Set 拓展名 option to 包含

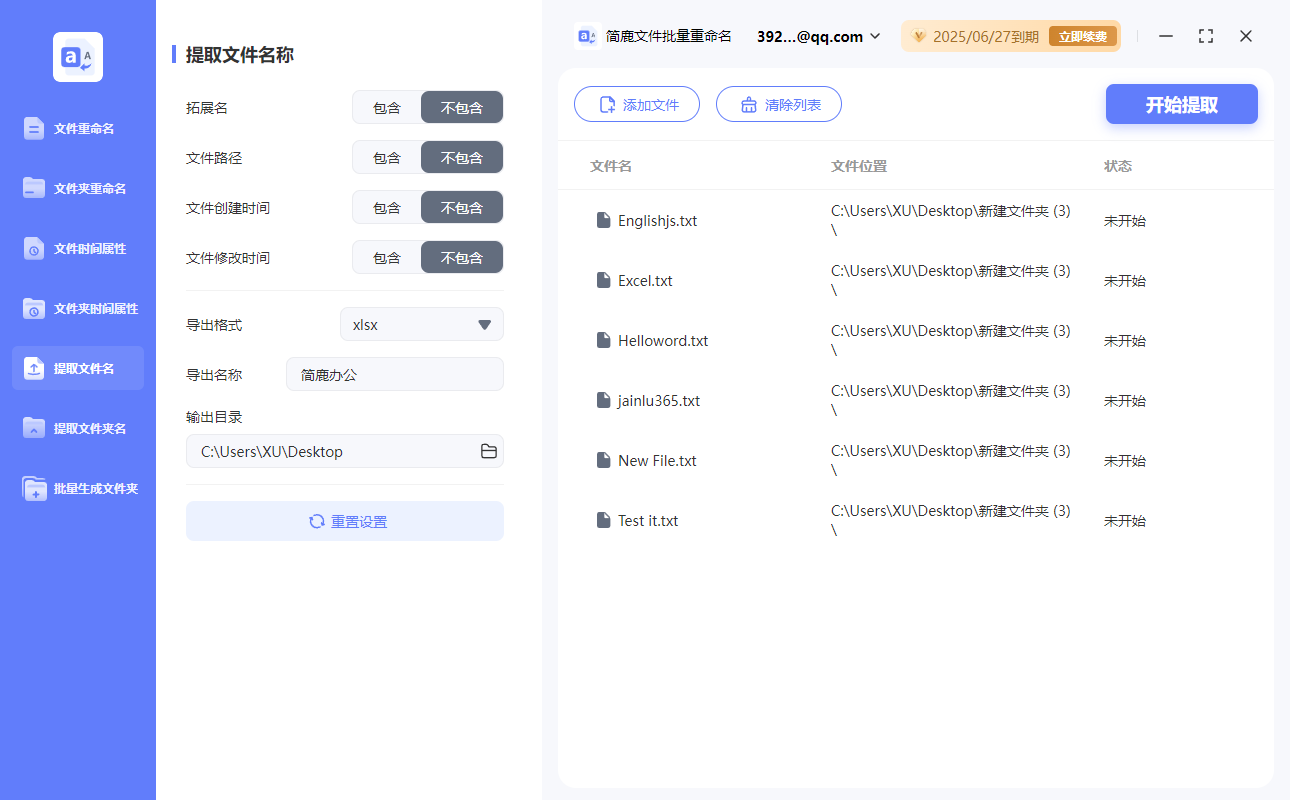pyautogui.click(x=386, y=107)
